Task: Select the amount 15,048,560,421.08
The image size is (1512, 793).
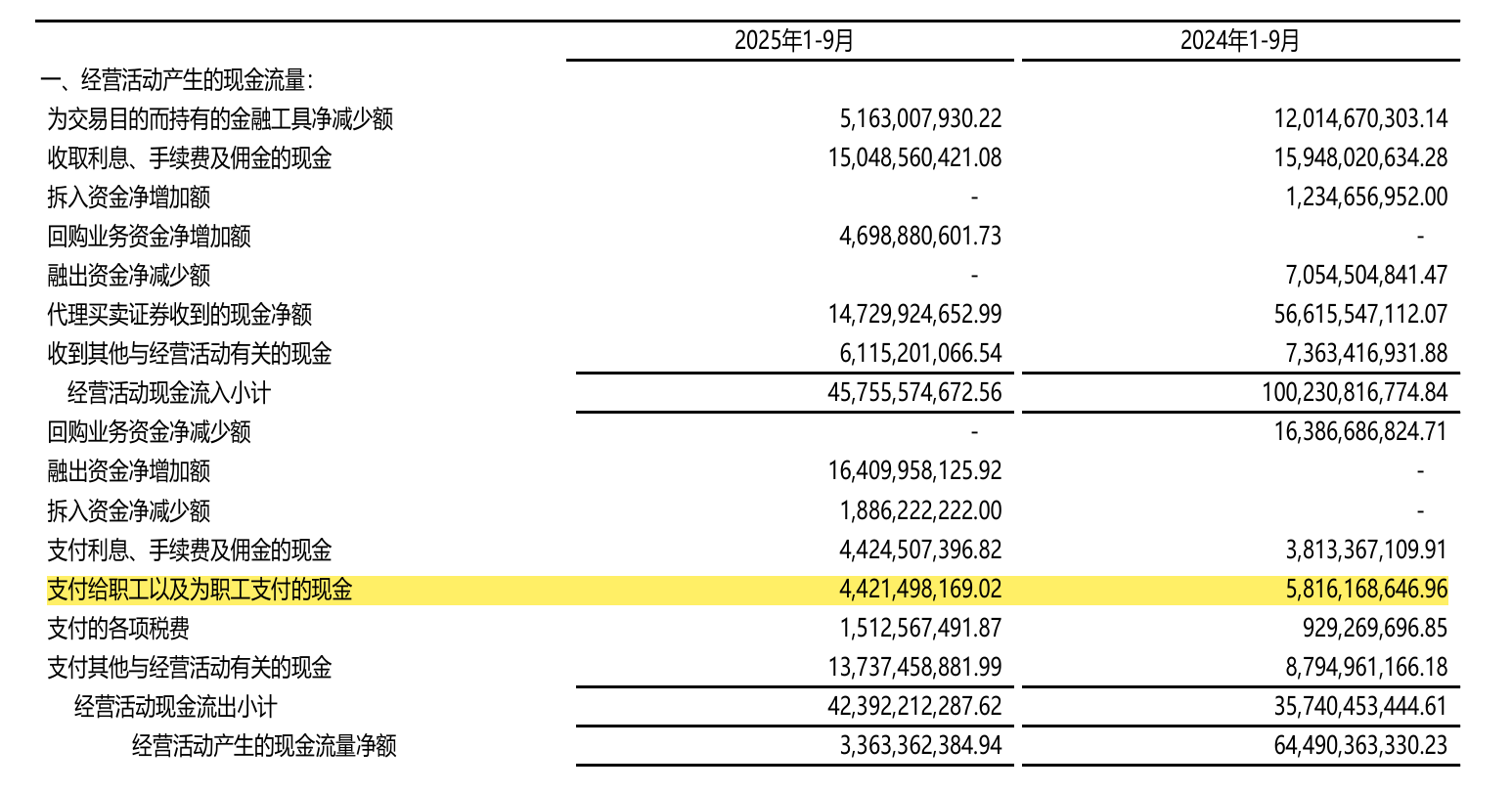Action: 913,158
